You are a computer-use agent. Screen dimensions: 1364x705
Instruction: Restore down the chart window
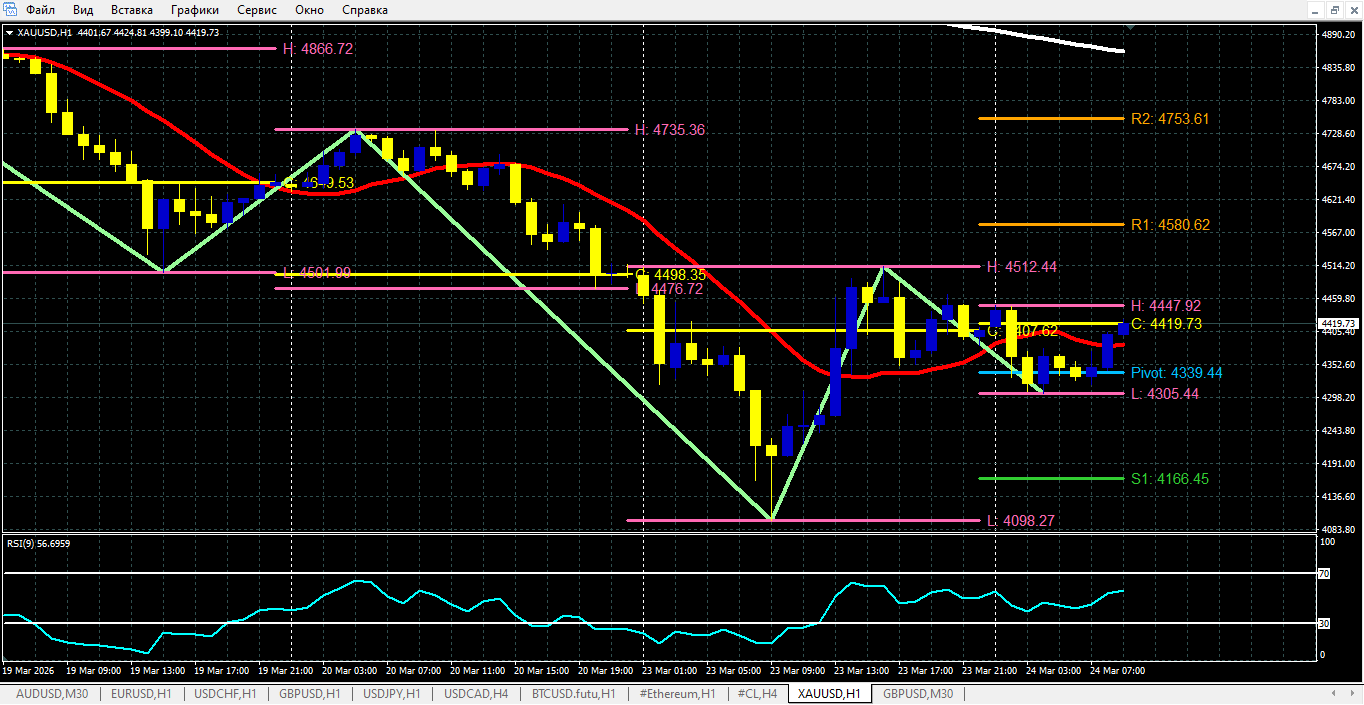pyautogui.click(x=1334, y=9)
